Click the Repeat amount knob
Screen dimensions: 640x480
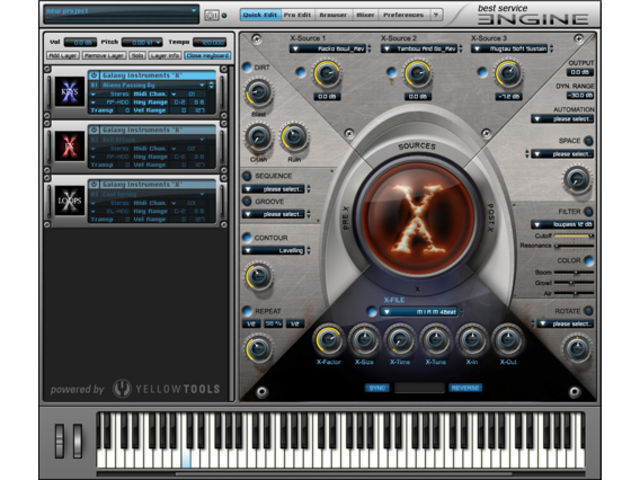tap(258, 349)
